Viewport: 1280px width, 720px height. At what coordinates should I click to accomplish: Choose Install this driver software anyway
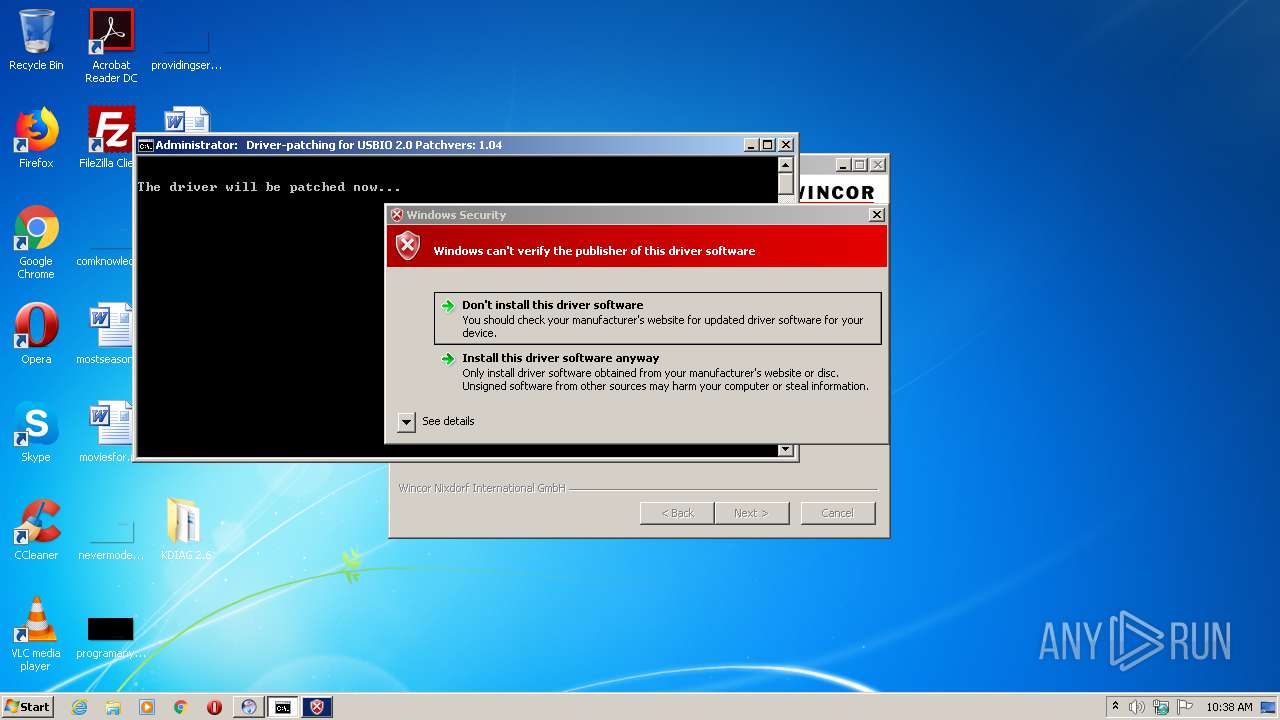click(658, 372)
